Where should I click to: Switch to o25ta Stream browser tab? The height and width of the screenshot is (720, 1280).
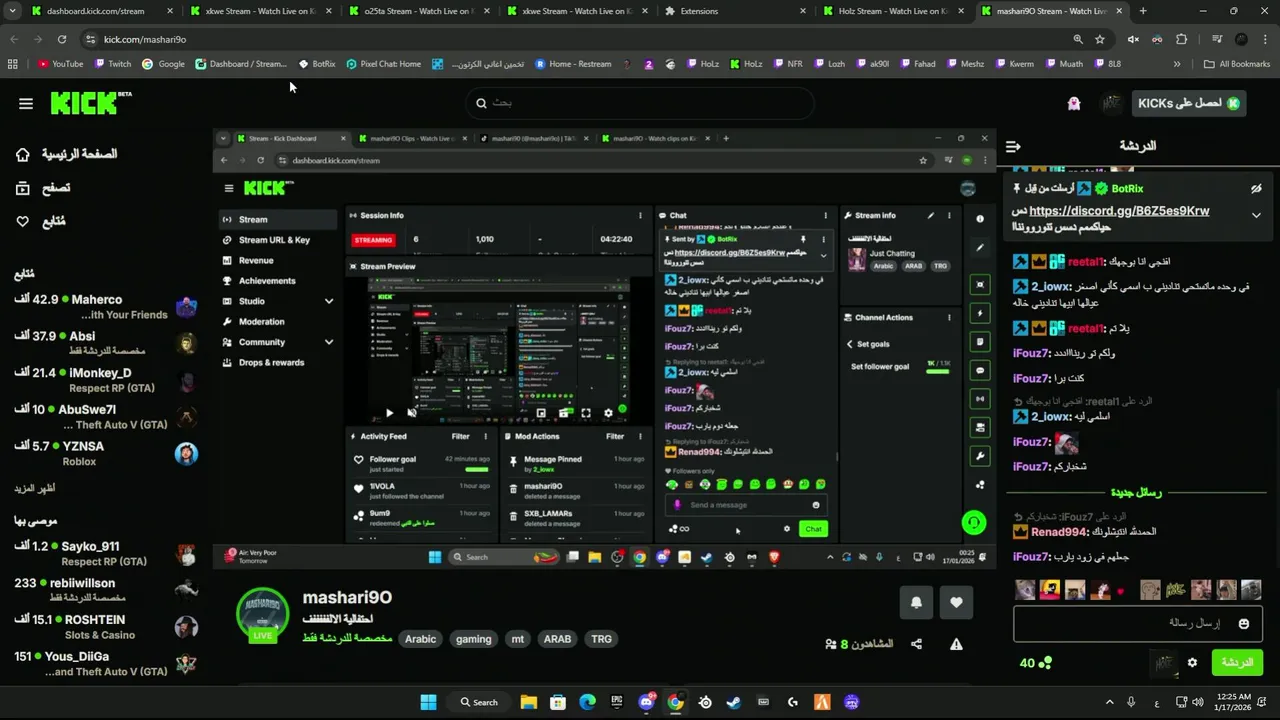point(417,11)
